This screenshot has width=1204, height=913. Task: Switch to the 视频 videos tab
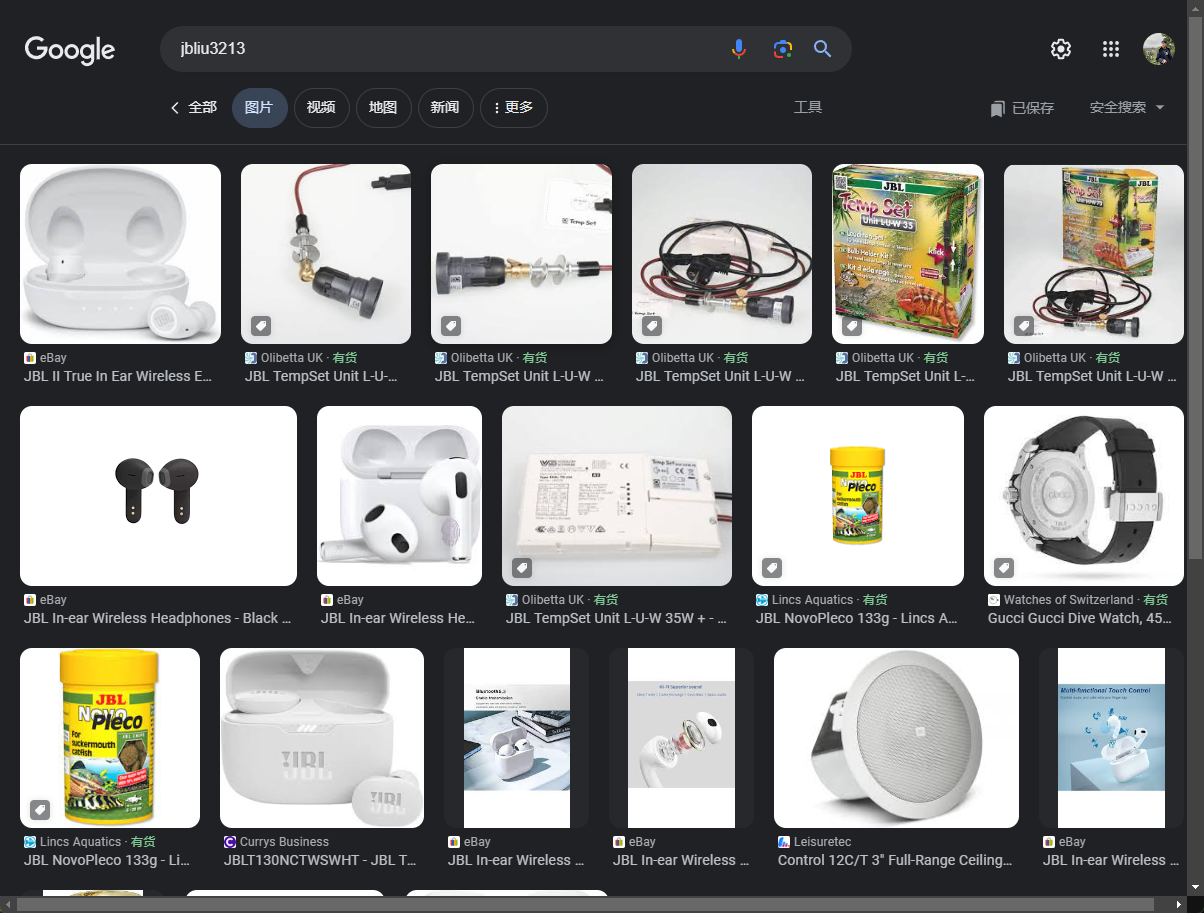tap(321, 108)
